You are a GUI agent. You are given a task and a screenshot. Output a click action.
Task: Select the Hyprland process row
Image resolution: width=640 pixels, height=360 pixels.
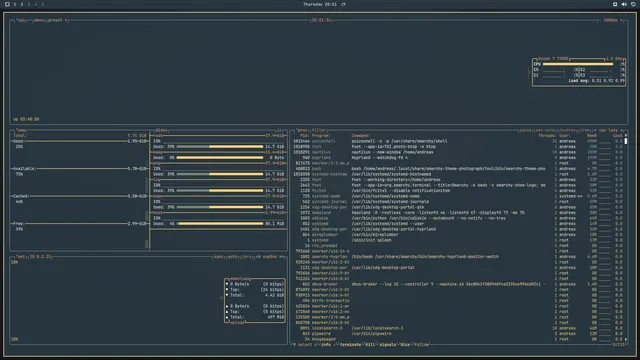[458, 158]
